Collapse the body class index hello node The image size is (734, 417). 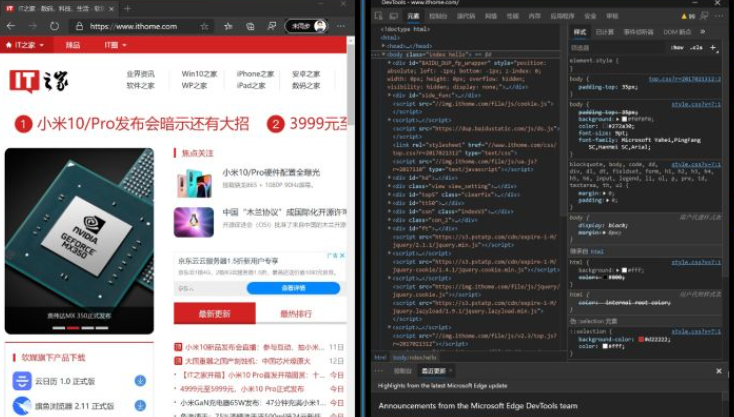pyautogui.click(x=384, y=54)
